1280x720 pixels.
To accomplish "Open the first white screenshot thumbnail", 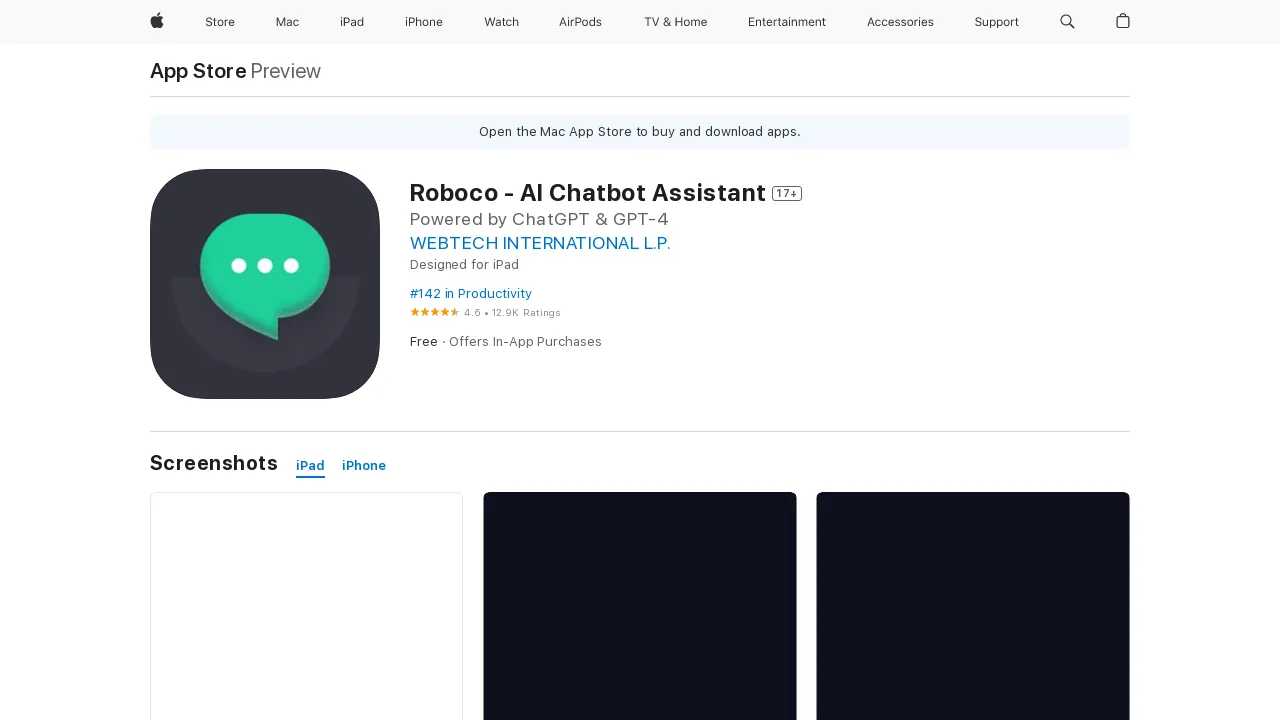I will 306,606.
